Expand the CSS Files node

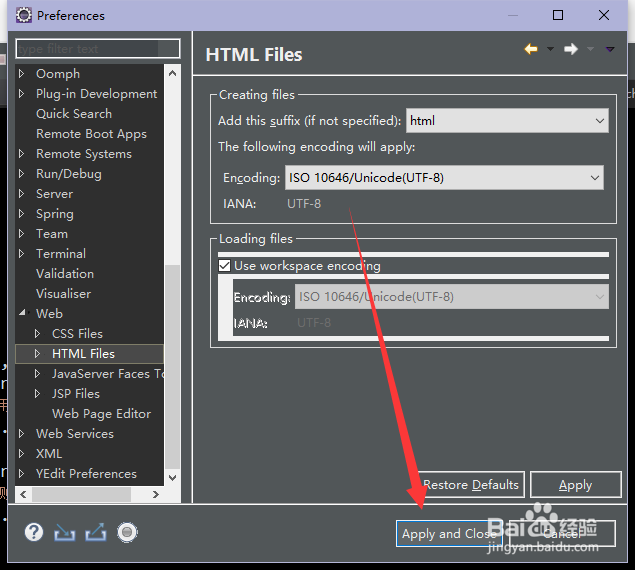pos(37,333)
